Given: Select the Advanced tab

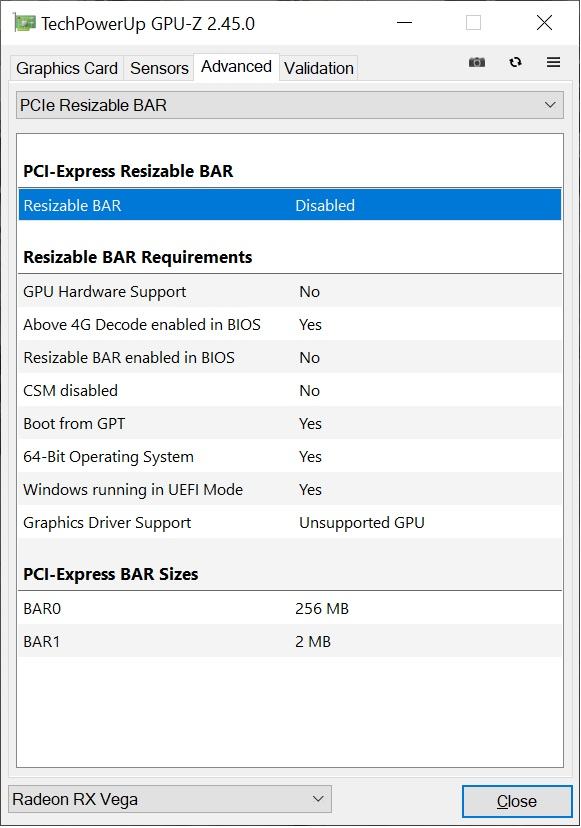Looking at the screenshot, I should pyautogui.click(x=236, y=67).
